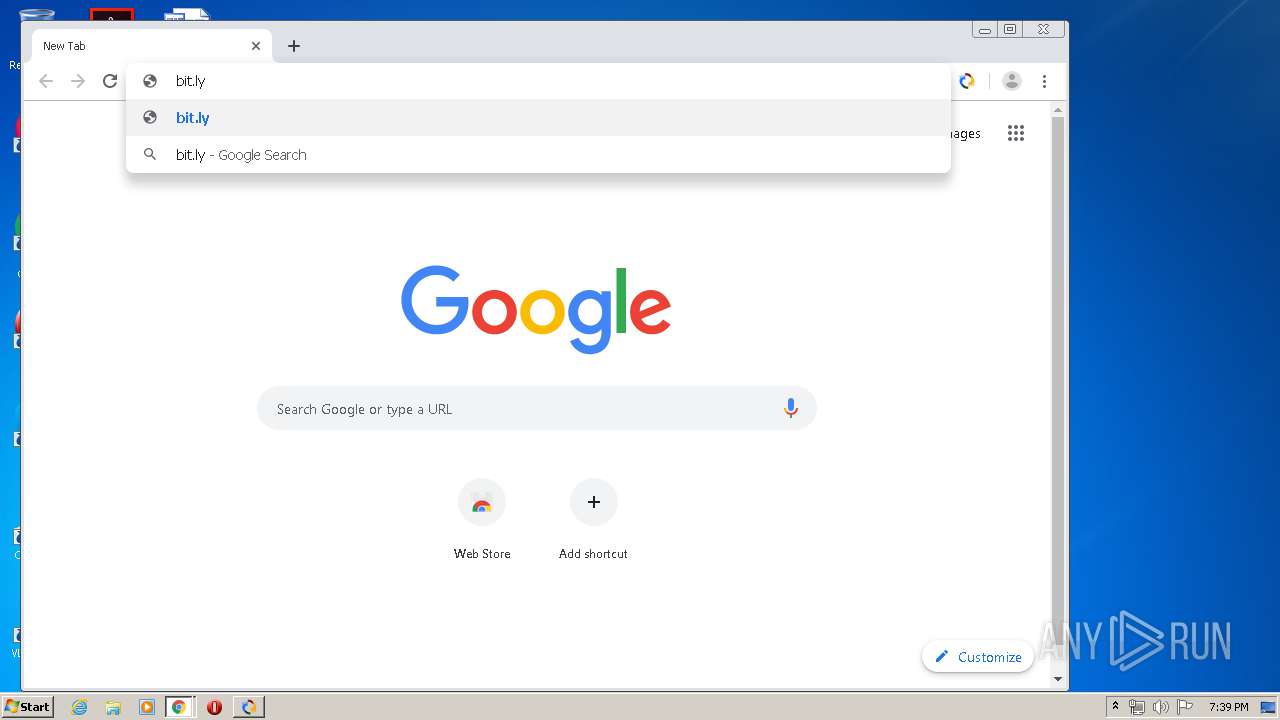This screenshot has height=720, width=1280.
Task: Click the volume speaker tray icon
Action: pos(1160,707)
